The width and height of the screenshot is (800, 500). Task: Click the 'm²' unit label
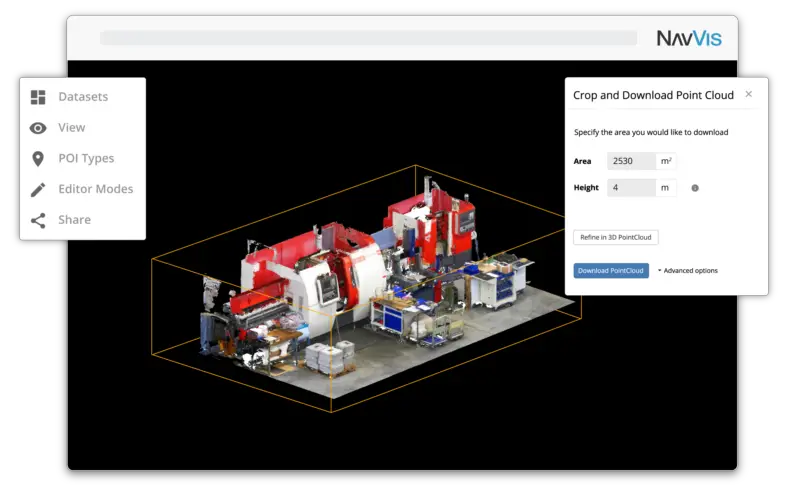(x=666, y=161)
